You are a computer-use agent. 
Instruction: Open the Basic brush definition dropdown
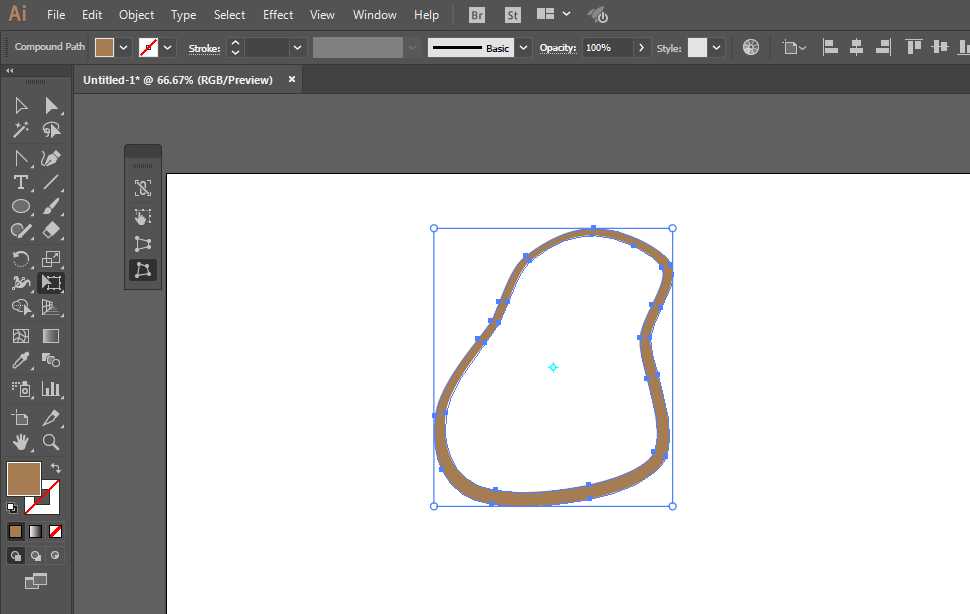coord(523,48)
